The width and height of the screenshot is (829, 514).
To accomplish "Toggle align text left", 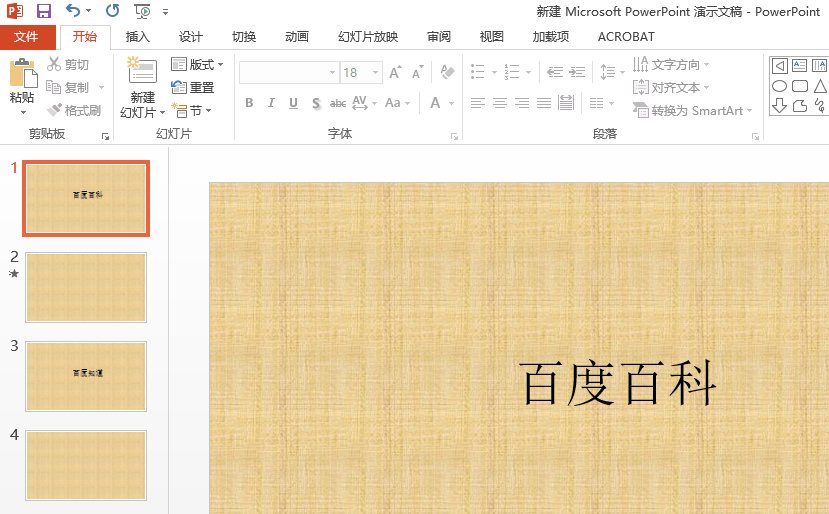I will coord(478,103).
